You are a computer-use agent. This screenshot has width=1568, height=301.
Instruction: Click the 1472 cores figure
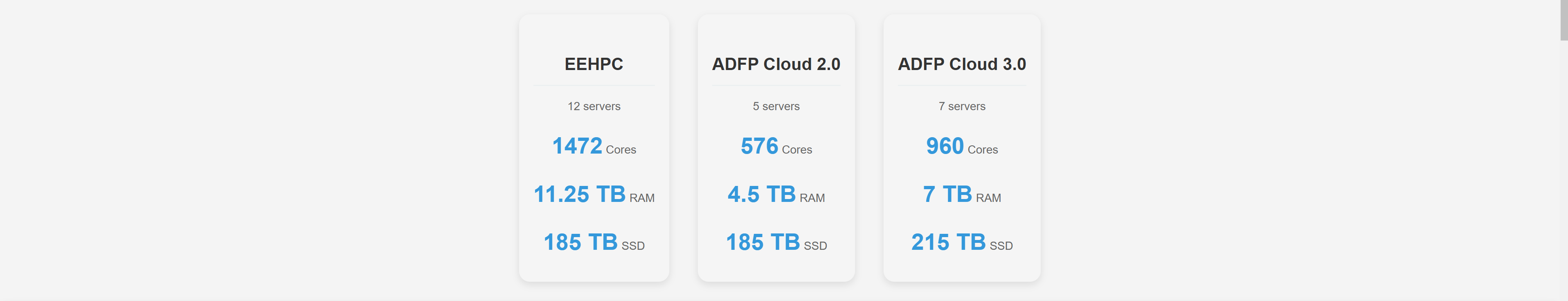(x=576, y=146)
